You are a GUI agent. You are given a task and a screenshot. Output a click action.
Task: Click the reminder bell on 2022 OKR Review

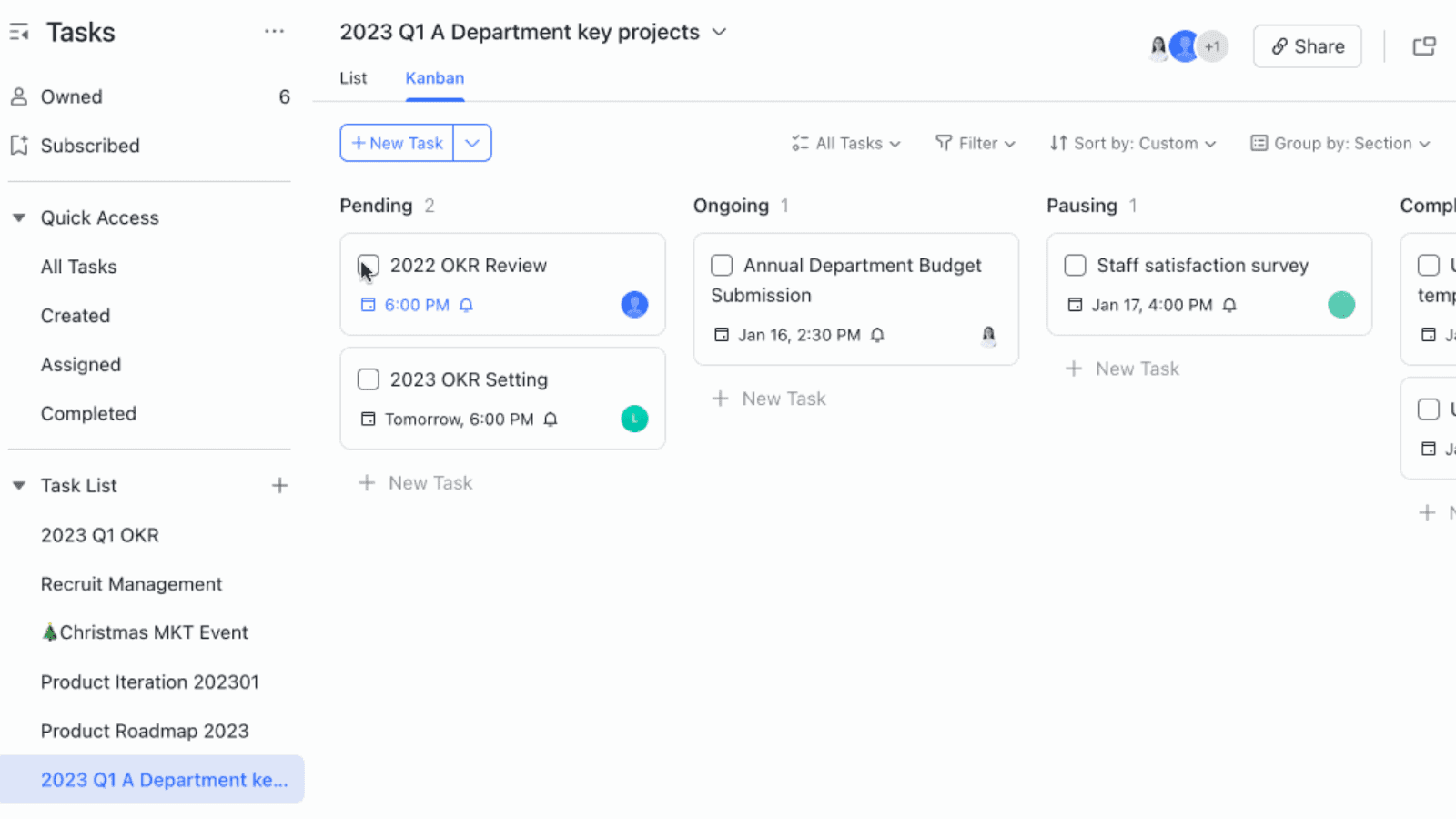[x=465, y=305]
